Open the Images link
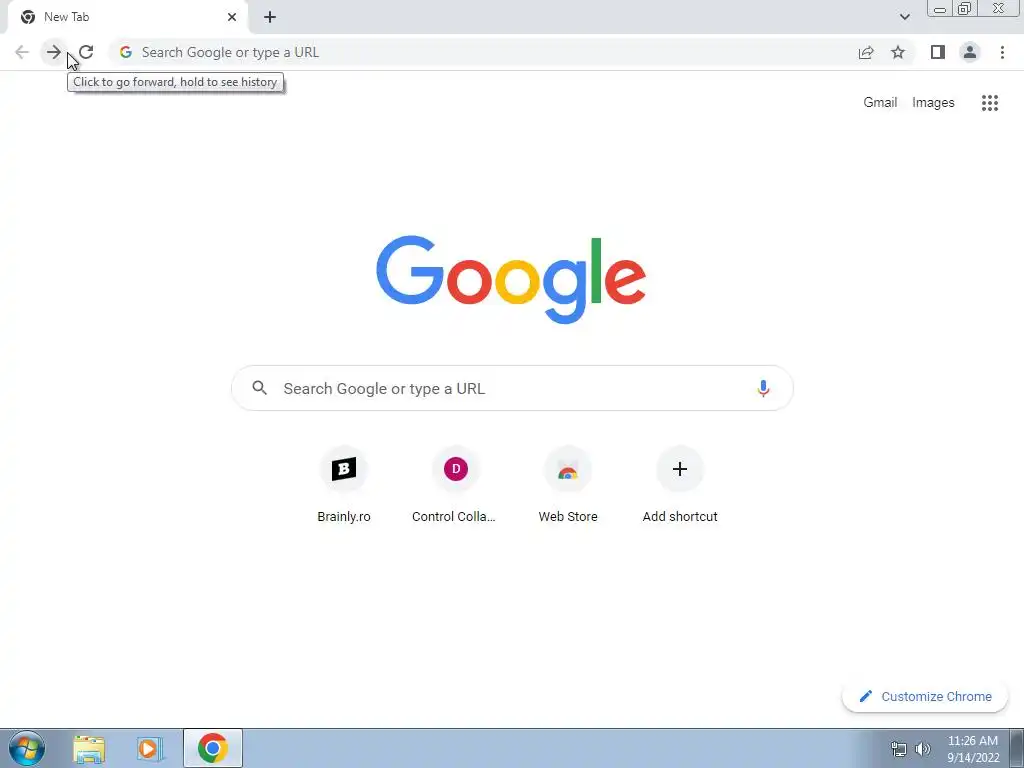 coord(933,103)
